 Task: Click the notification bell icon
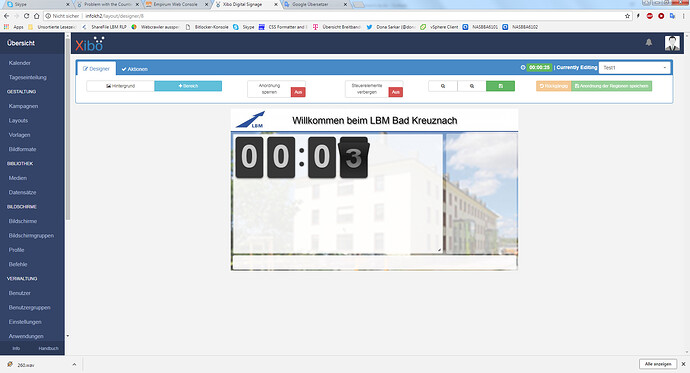(649, 43)
